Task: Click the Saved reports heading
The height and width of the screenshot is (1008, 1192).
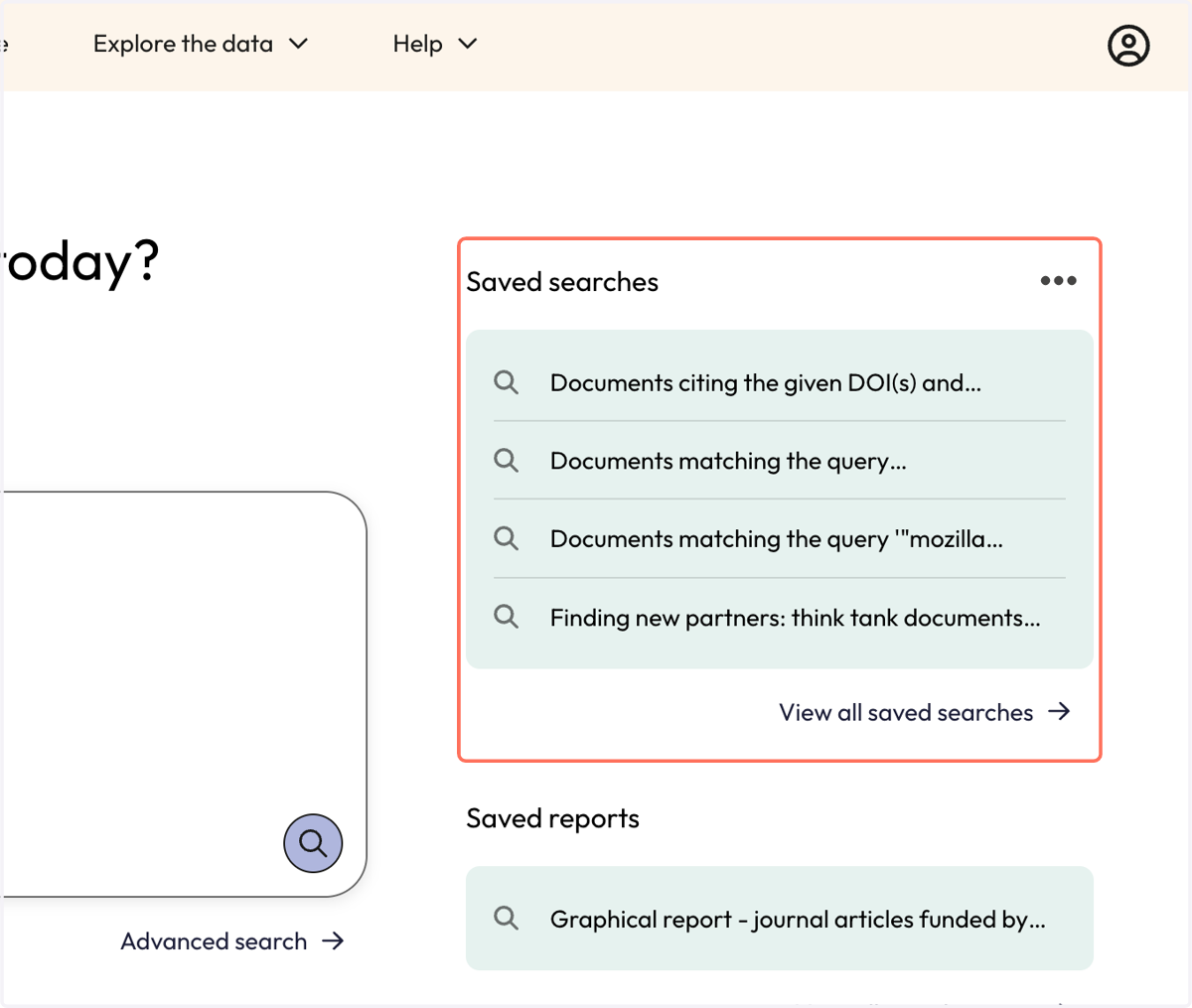Action: pyautogui.click(x=552, y=818)
